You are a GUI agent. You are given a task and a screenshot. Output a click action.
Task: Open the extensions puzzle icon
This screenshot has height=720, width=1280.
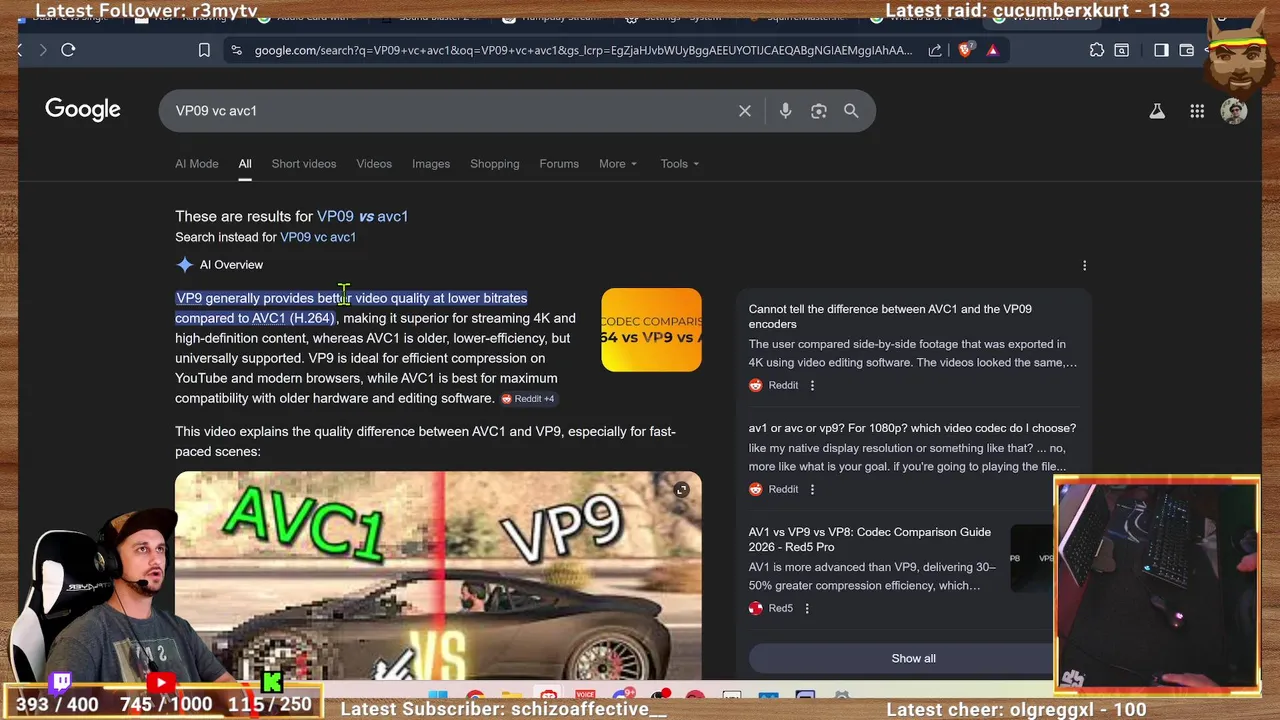click(x=1097, y=50)
